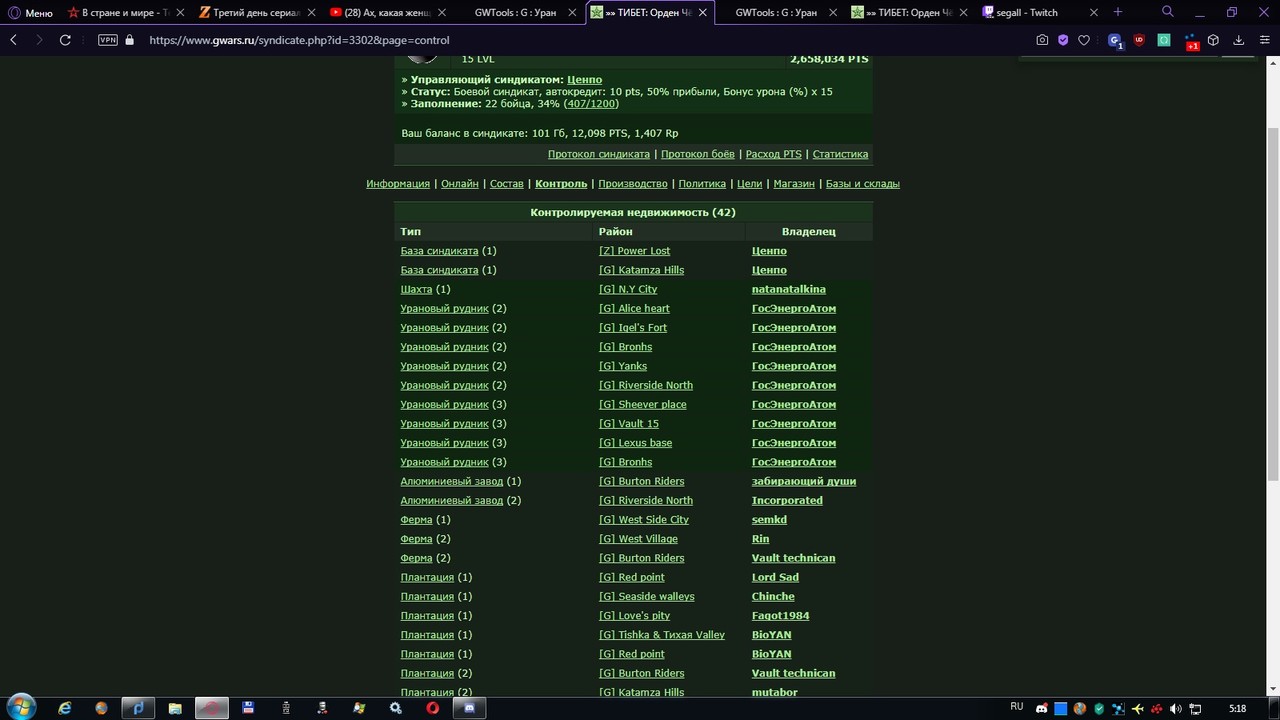Go to Состав section
The image size is (1280, 720).
(507, 183)
